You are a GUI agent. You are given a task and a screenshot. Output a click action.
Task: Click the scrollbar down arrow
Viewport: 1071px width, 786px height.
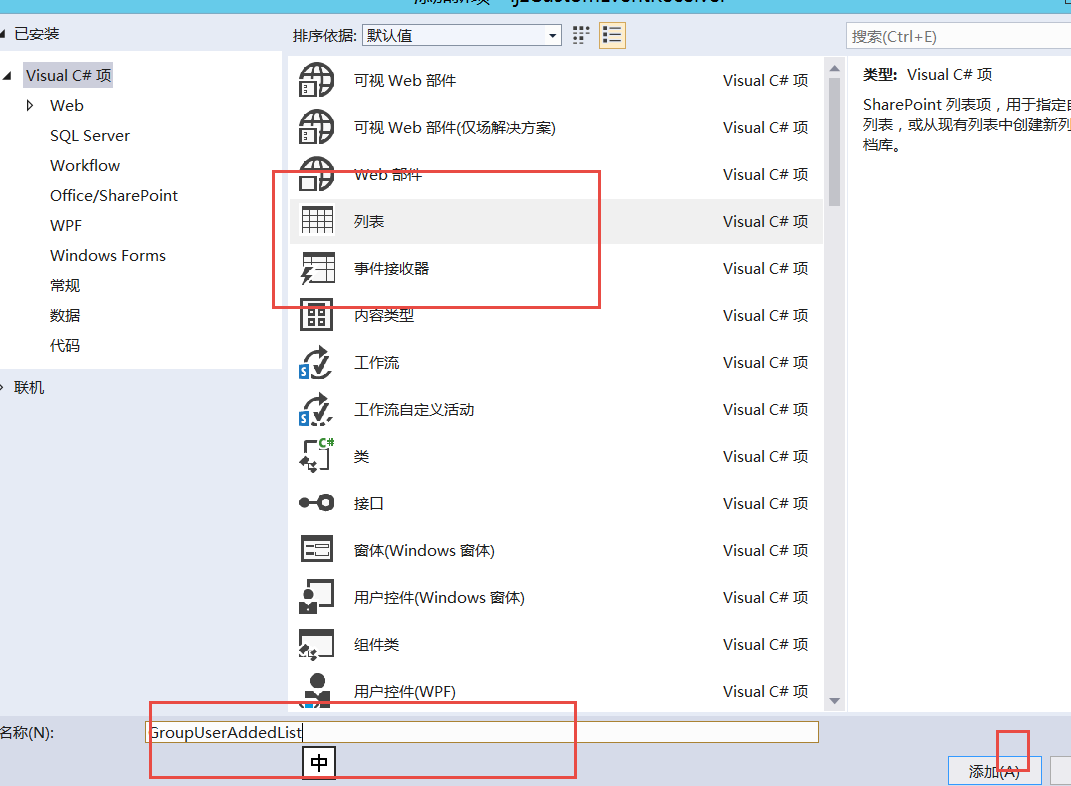tap(834, 701)
